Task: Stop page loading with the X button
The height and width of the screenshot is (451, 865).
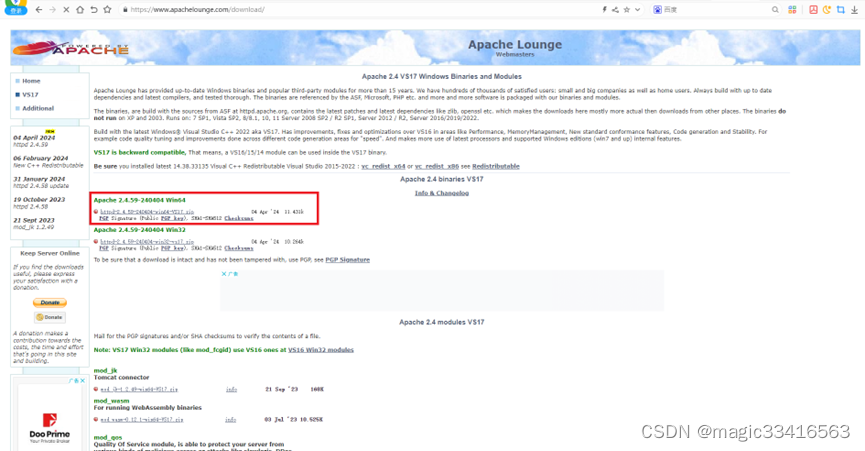Action: tap(66, 9)
